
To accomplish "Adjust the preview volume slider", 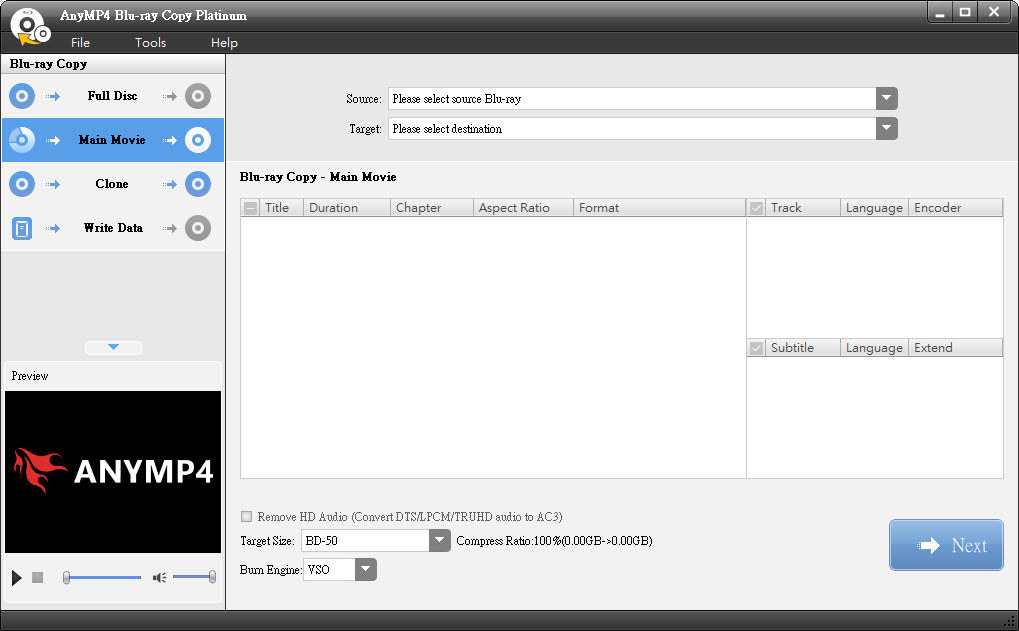I will point(193,577).
